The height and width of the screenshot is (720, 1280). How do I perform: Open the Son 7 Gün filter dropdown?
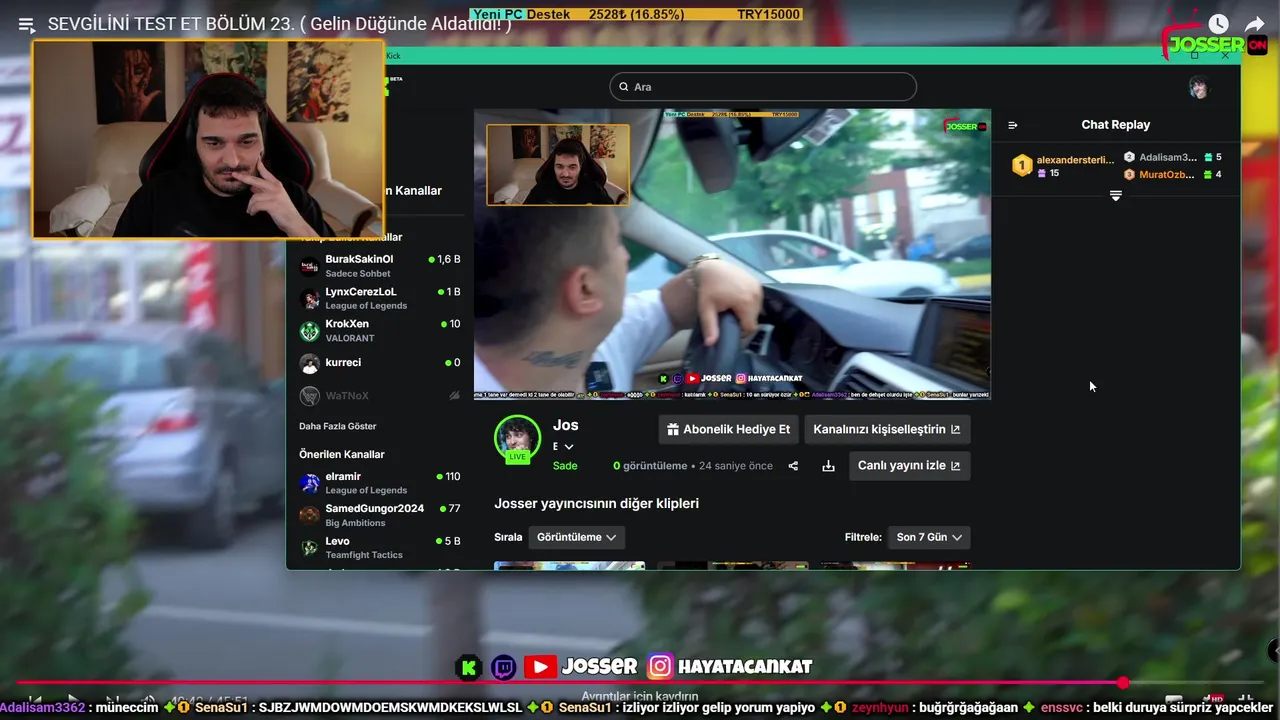(929, 537)
